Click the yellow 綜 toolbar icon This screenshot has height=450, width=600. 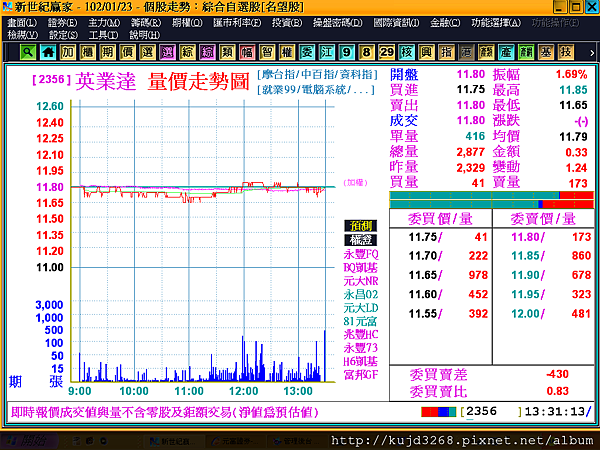pyautogui.click(x=187, y=52)
